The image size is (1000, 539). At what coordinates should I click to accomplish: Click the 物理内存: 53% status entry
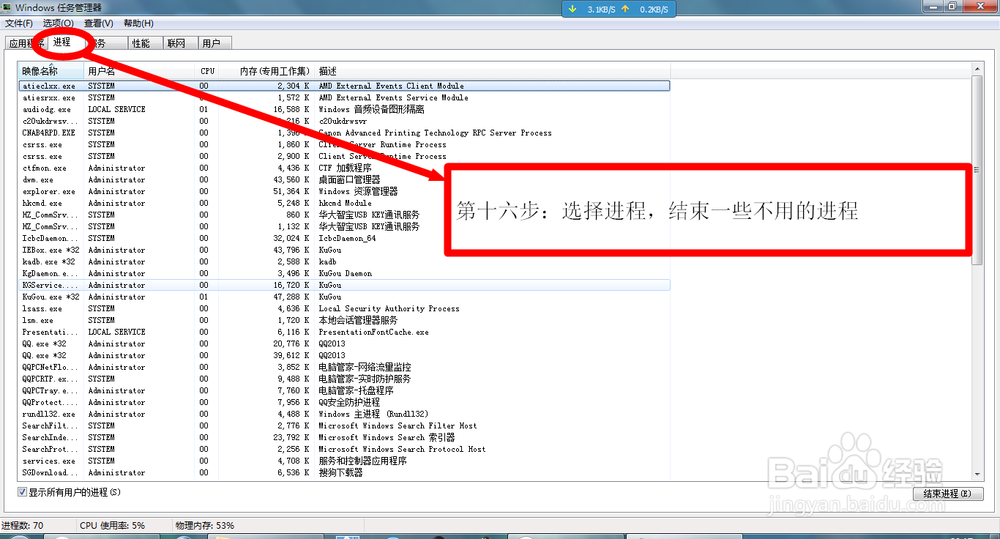(205, 526)
